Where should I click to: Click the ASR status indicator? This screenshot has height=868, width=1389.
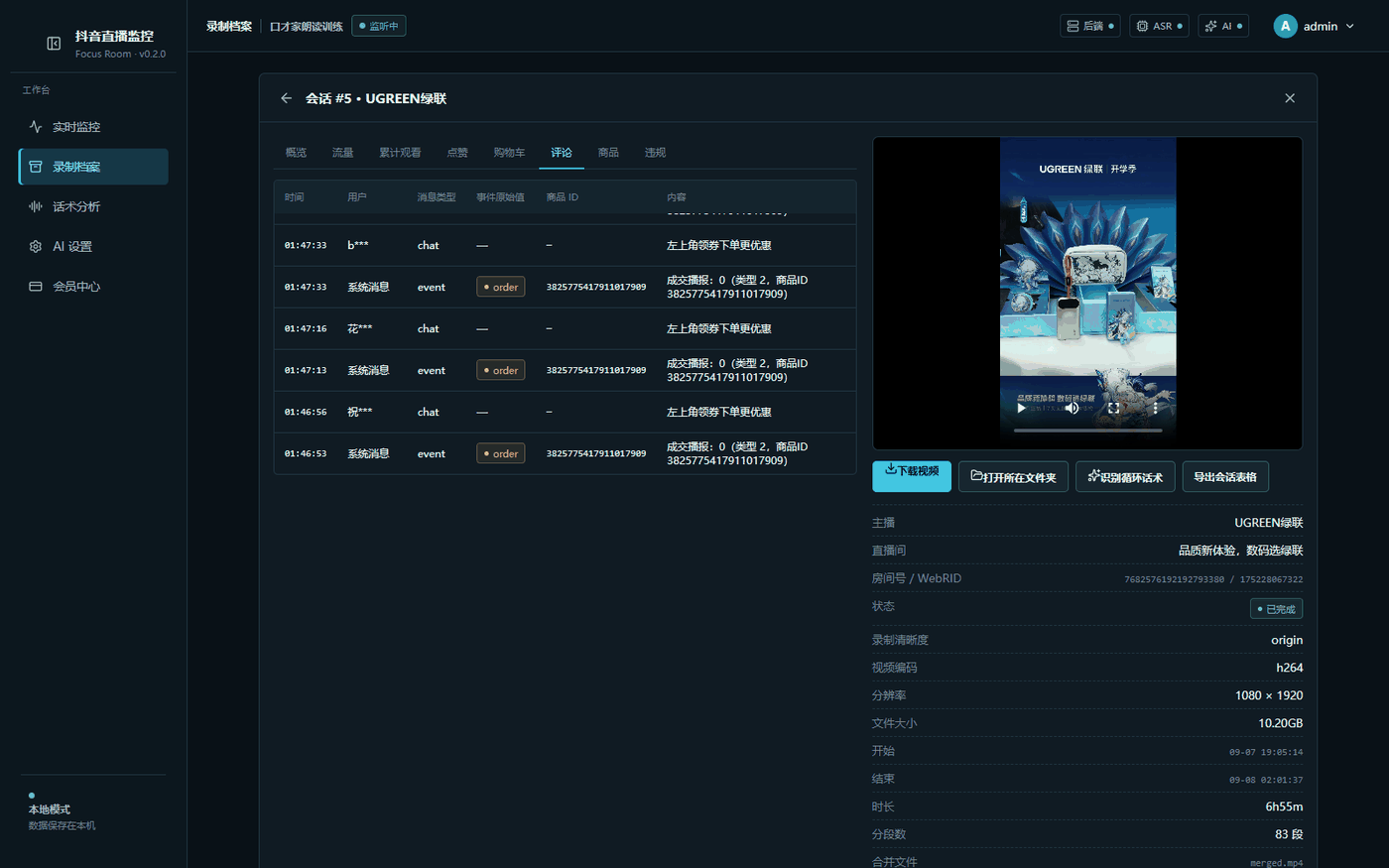coord(1159,26)
